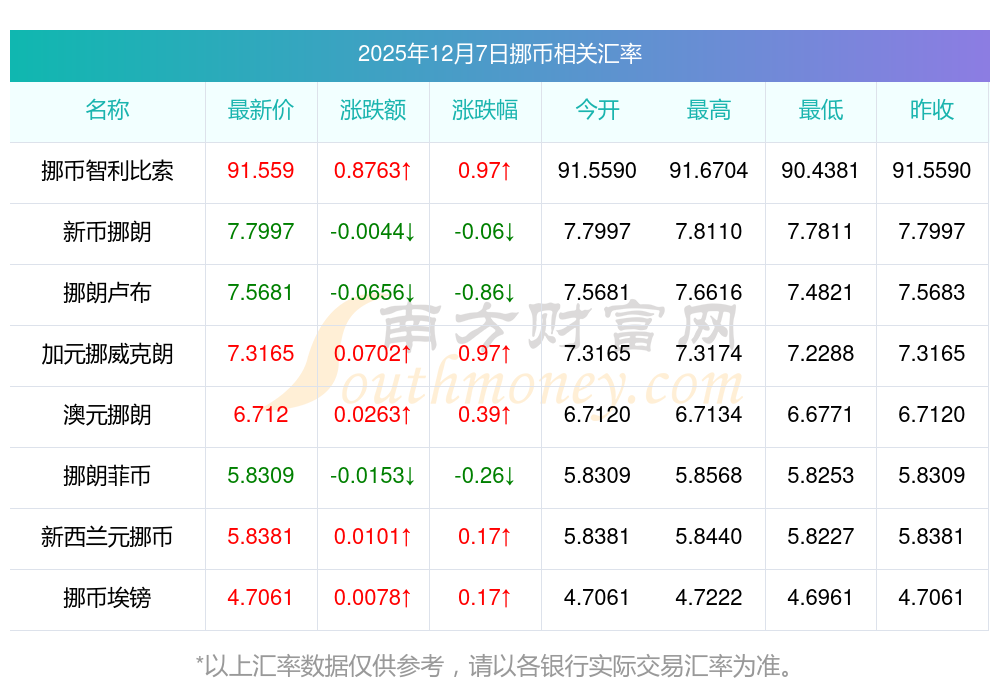Click change percent 0.39↑
This screenshot has height=697, width=1000.
click(485, 415)
